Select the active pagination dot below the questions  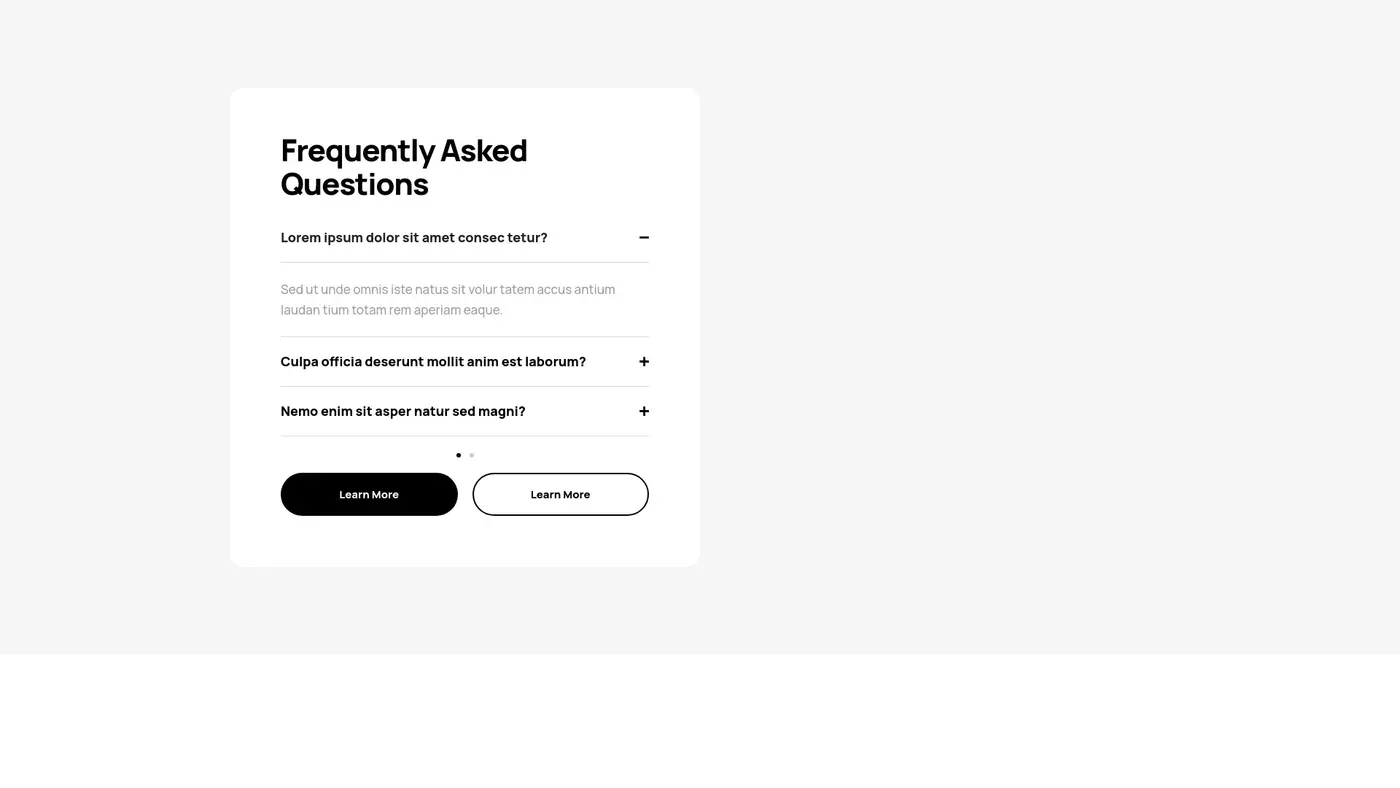[x=458, y=455]
